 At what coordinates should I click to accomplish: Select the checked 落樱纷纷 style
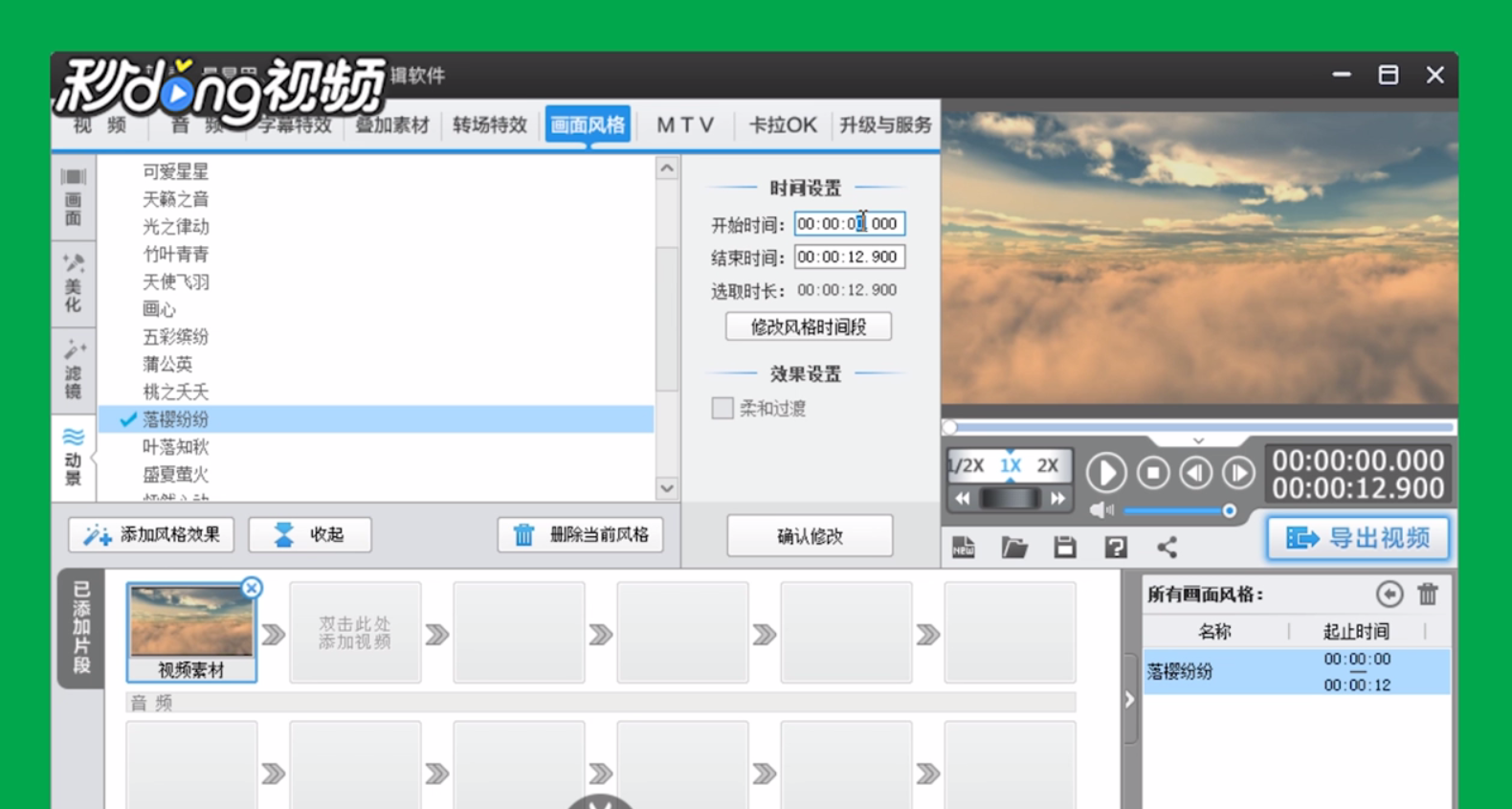376,419
